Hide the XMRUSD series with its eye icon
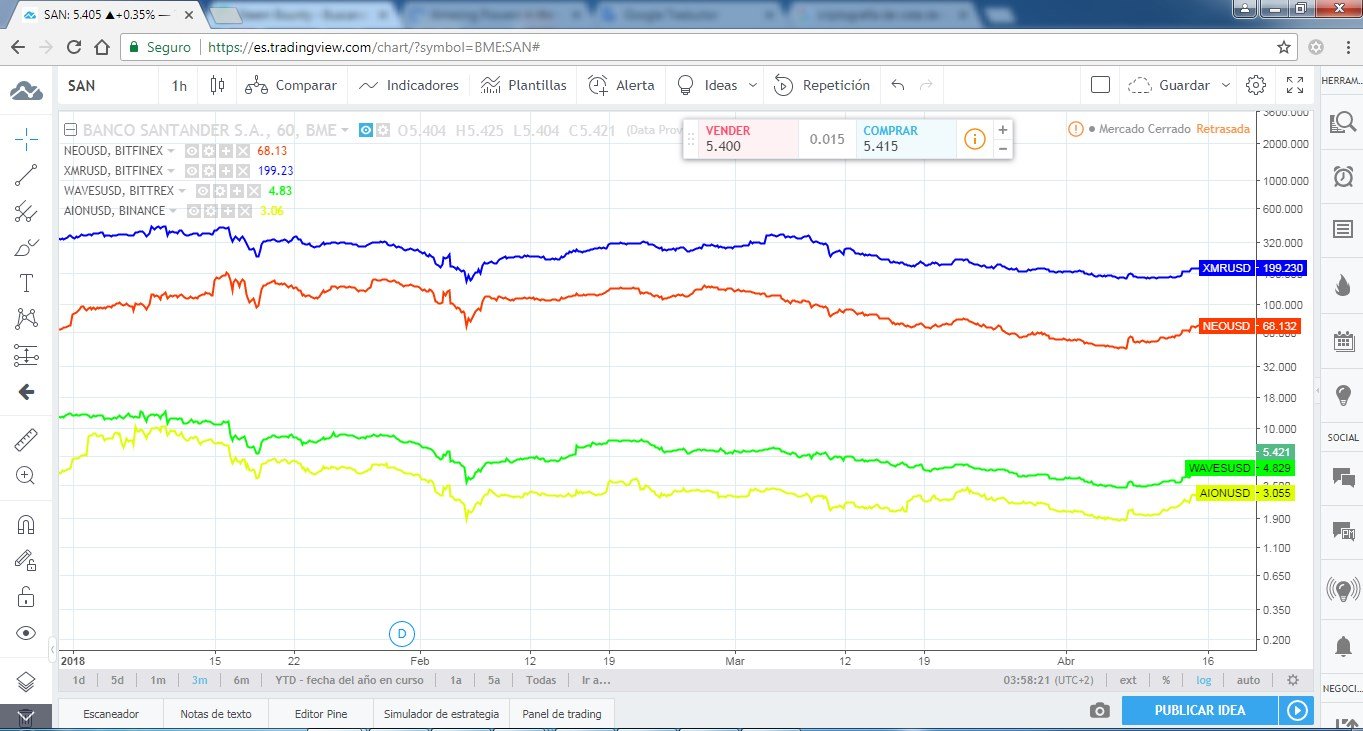Image resolution: width=1363 pixels, height=731 pixels. coord(191,171)
